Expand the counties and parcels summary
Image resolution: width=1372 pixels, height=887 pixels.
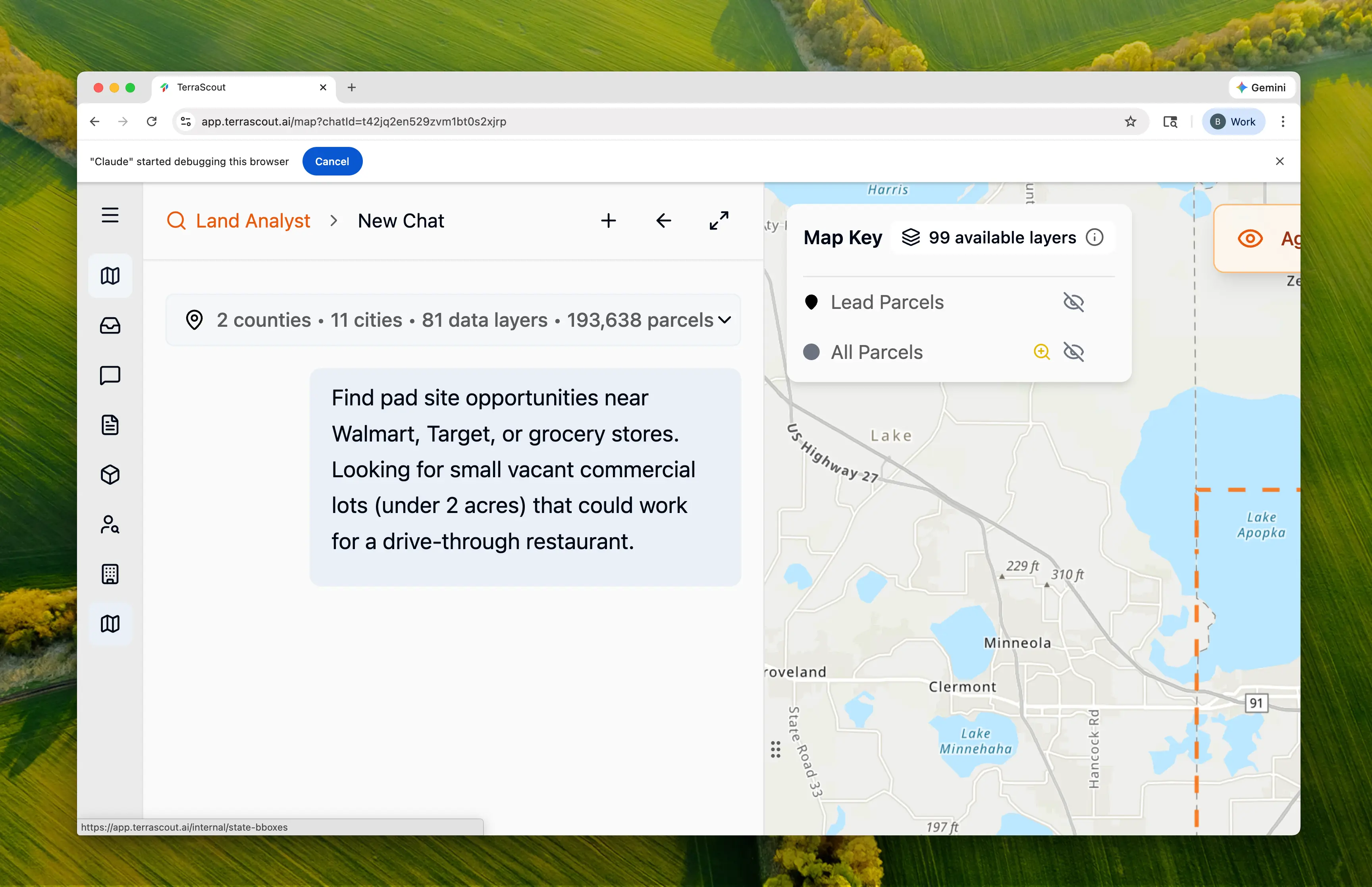pyautogui.click(x=725, y=320)
